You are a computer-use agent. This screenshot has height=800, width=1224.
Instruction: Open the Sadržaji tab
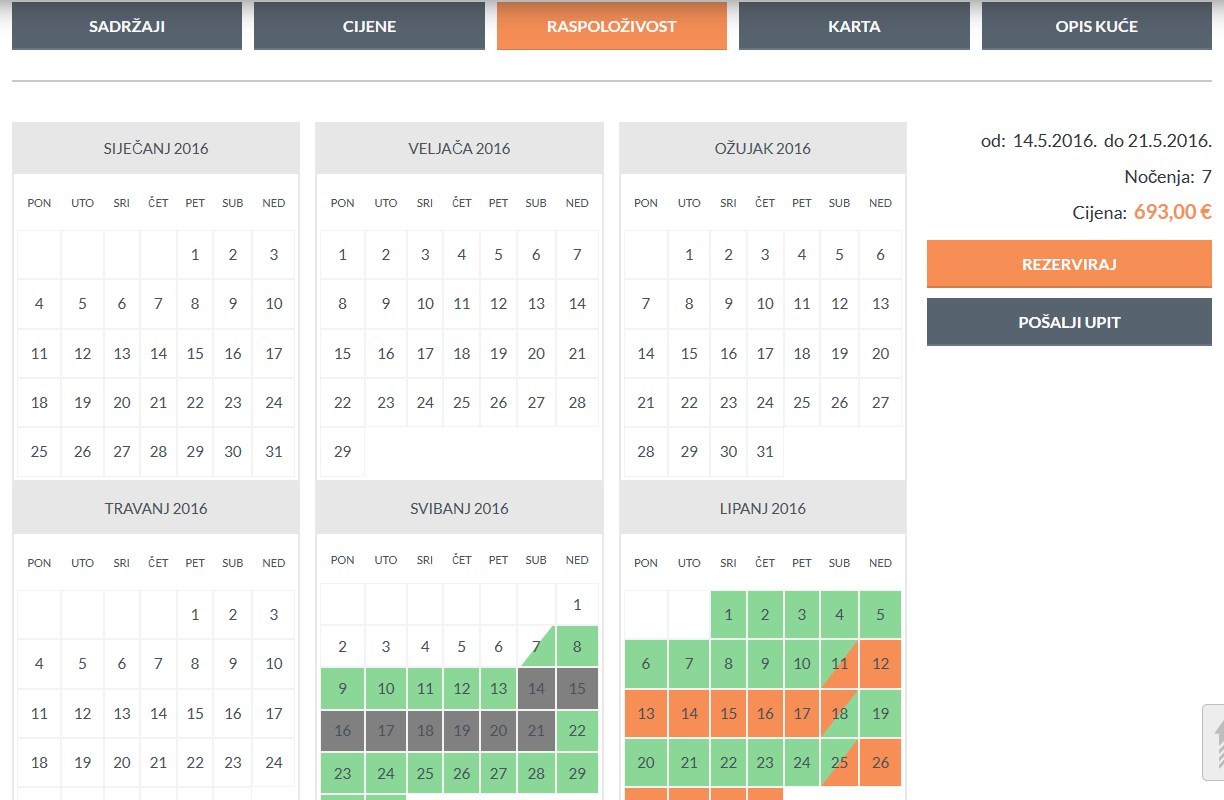[x=127, y=26]
